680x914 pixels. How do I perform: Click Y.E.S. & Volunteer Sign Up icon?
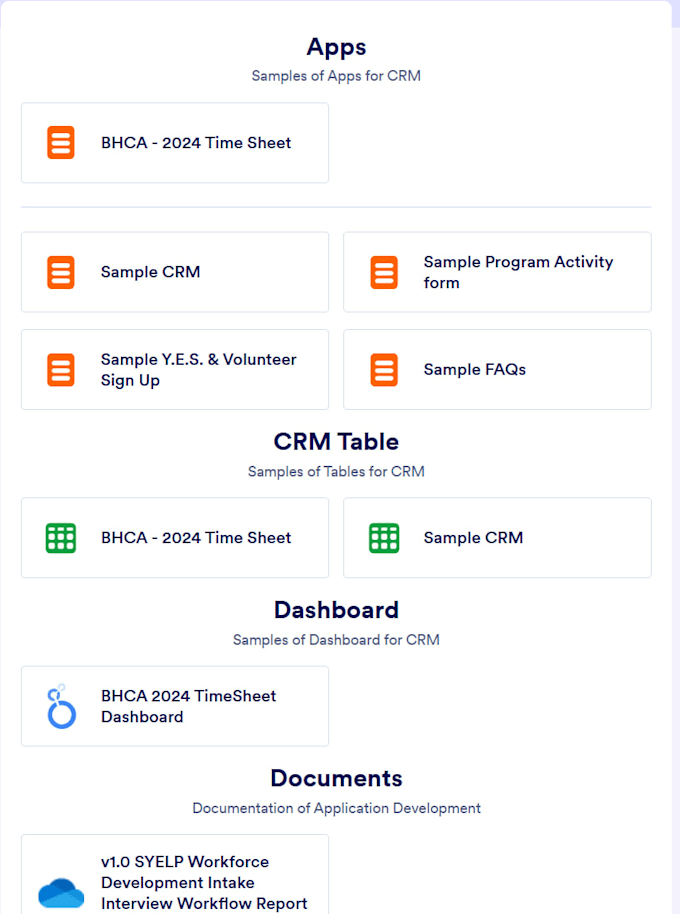[61, 370]
